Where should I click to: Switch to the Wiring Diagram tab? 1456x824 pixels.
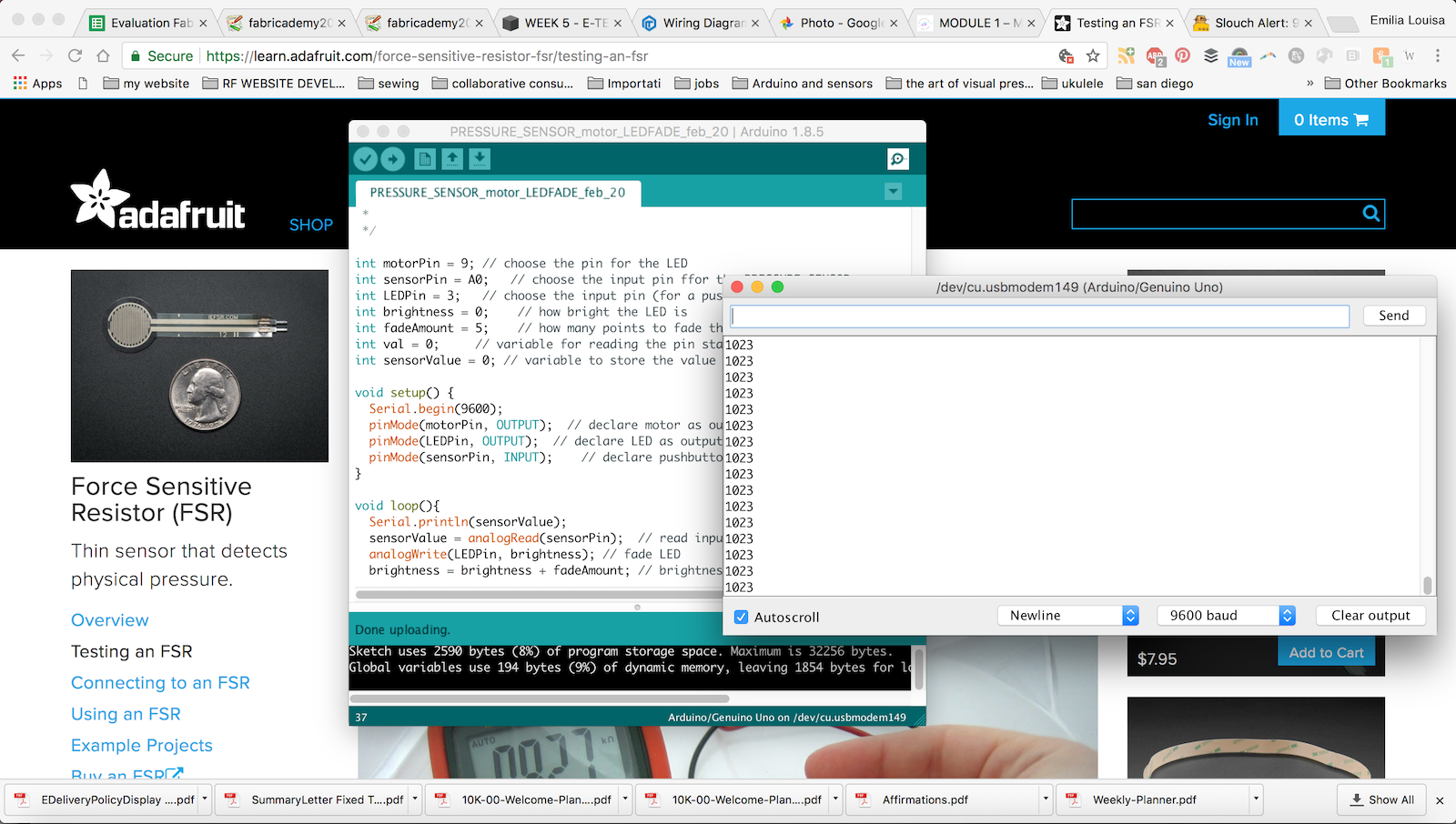coord(701,23)
